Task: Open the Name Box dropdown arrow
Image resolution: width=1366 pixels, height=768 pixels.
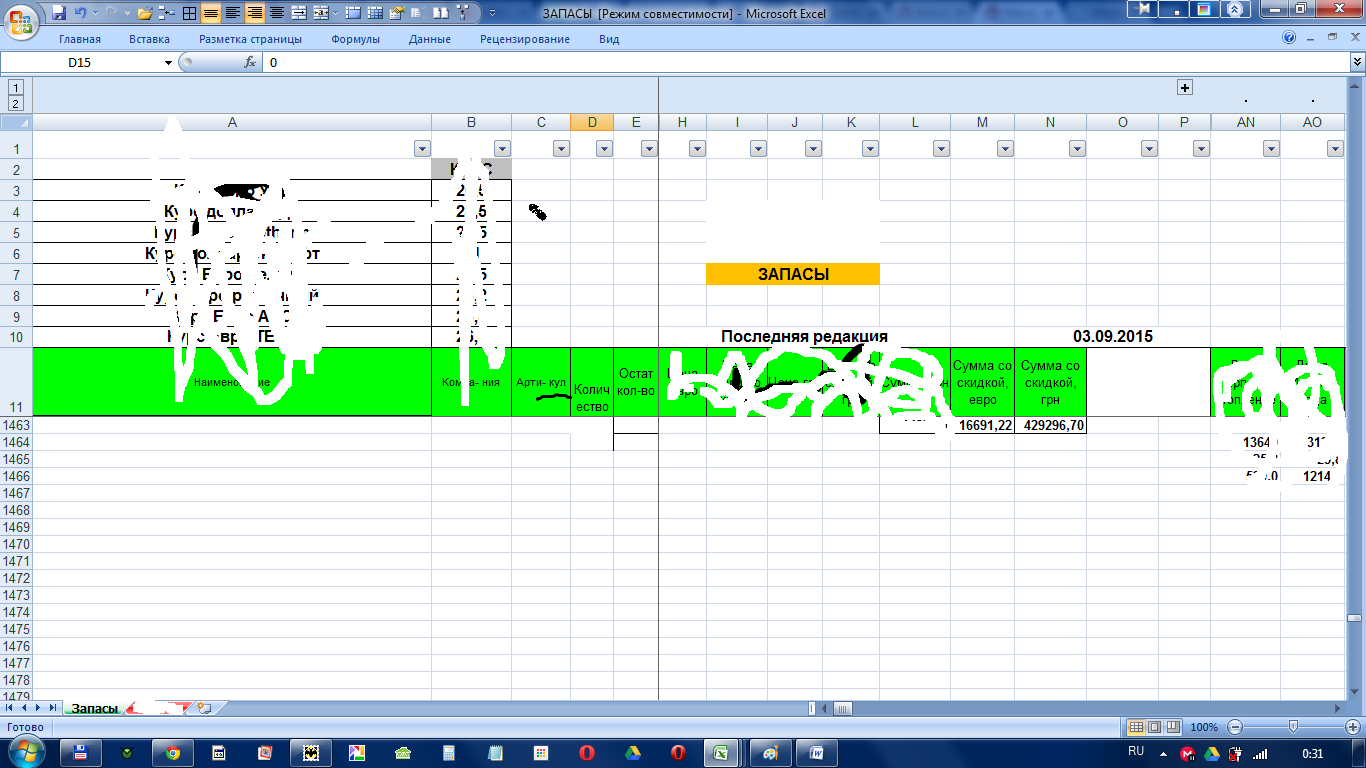Action: (x=168, y=62)
